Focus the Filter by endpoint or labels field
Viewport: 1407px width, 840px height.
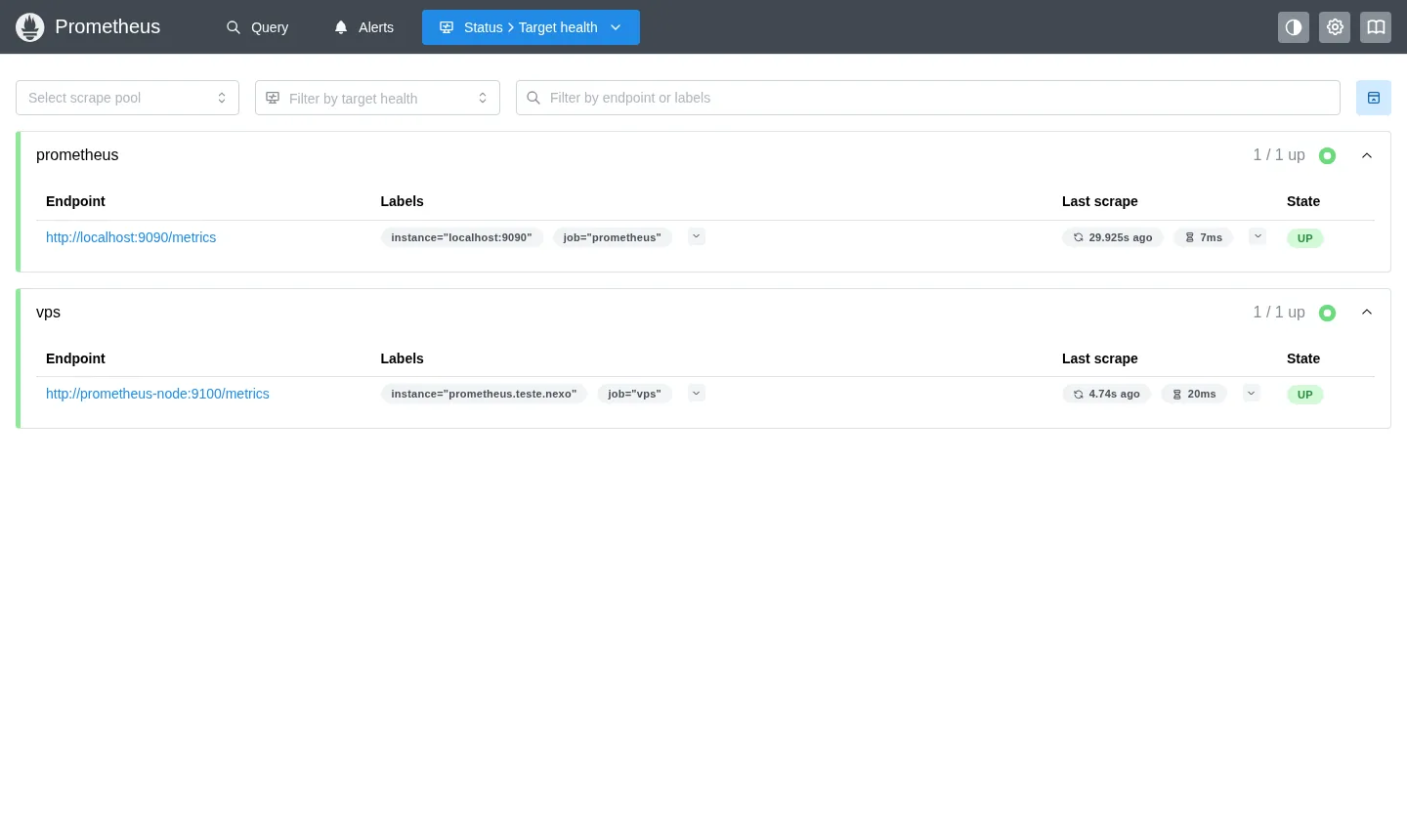click(928, 98)
